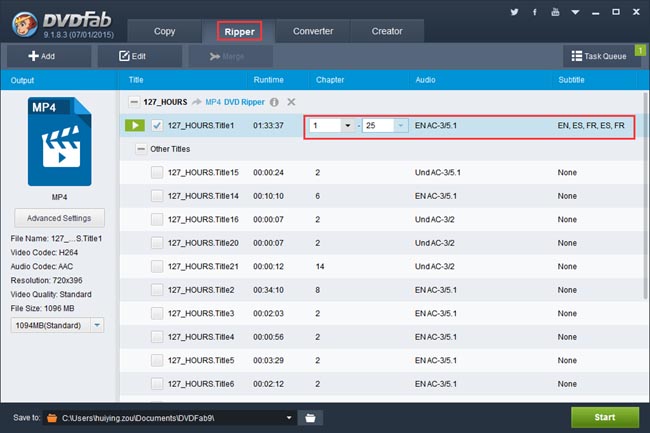Select runtime 00:10:10 of Title14

coord(269,196)
